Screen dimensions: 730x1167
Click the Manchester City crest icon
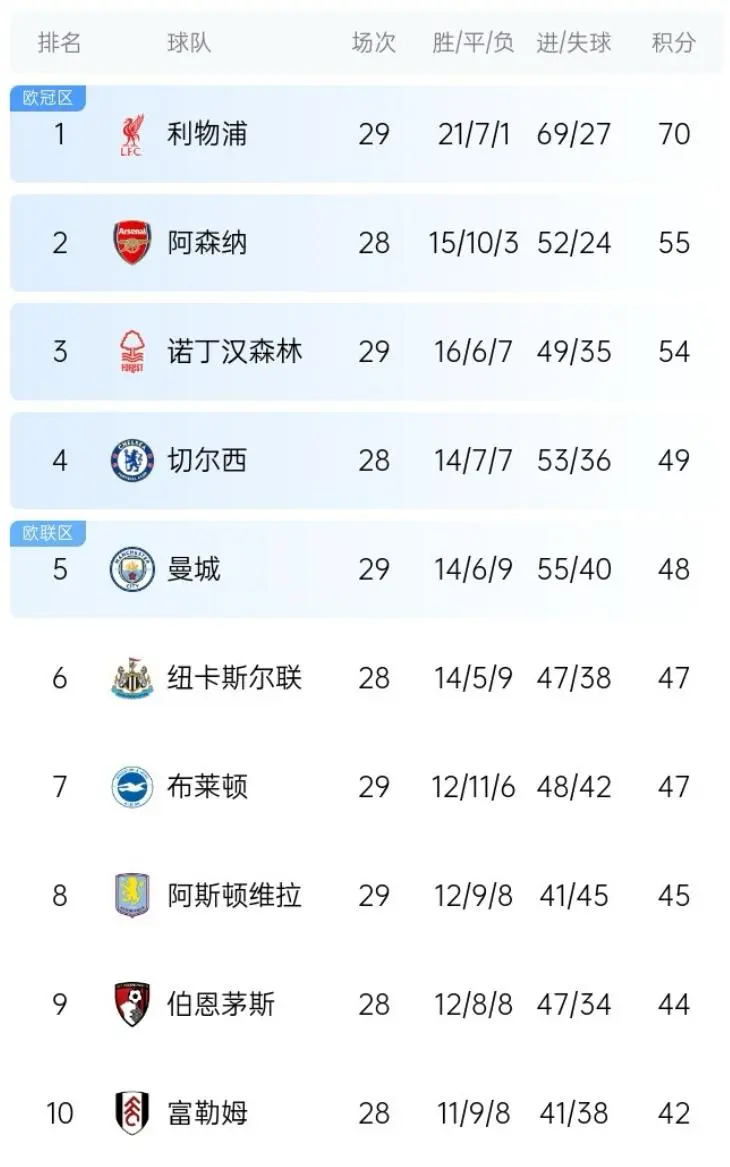132,569
